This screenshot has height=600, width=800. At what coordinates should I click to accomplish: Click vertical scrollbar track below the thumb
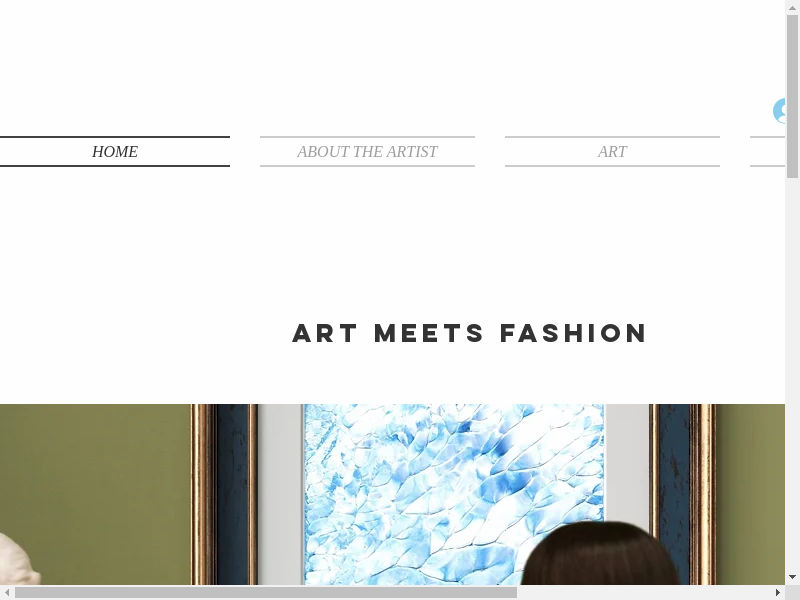[792, 374]
